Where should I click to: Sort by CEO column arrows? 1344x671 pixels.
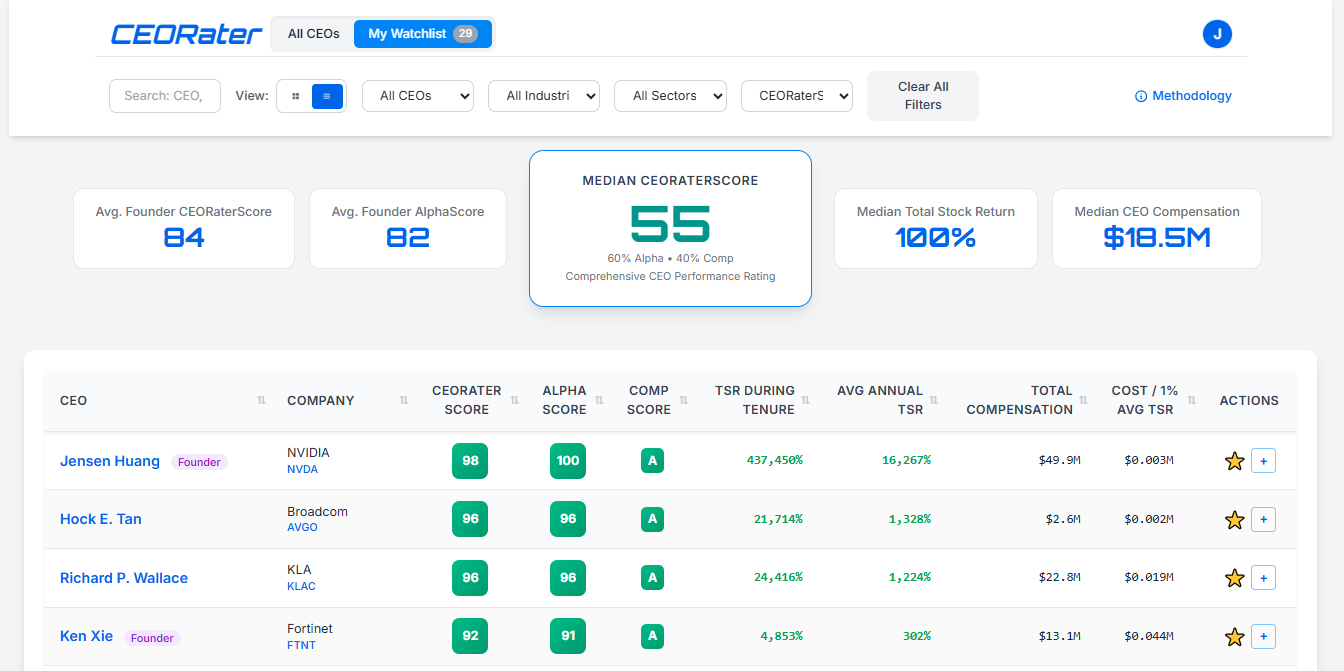(261, 400)
